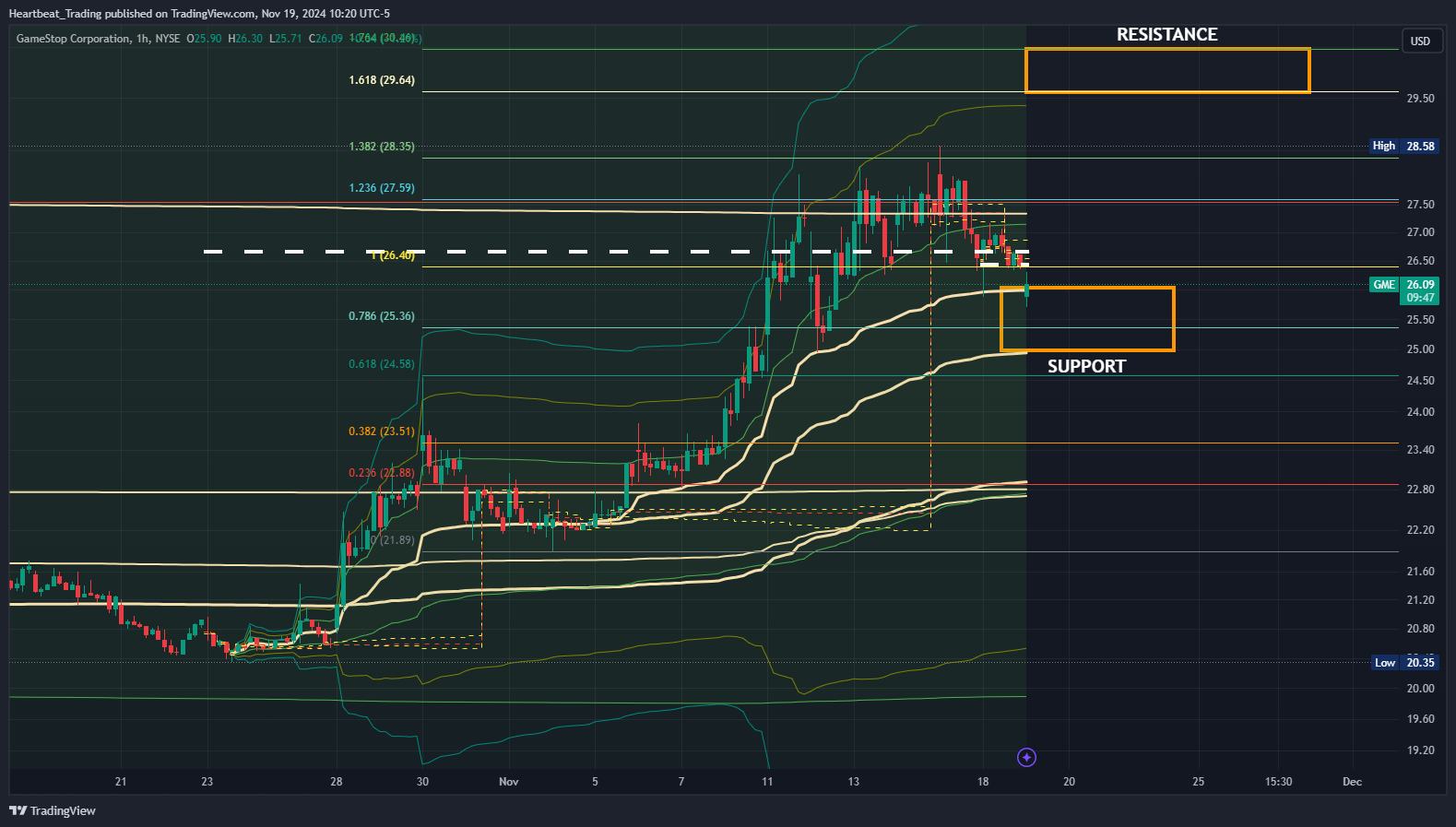Image resolution: width=1456 pixels, height=827 pixels.
Task: Click the 15:30 label on the time axis
Action: 1278,782
